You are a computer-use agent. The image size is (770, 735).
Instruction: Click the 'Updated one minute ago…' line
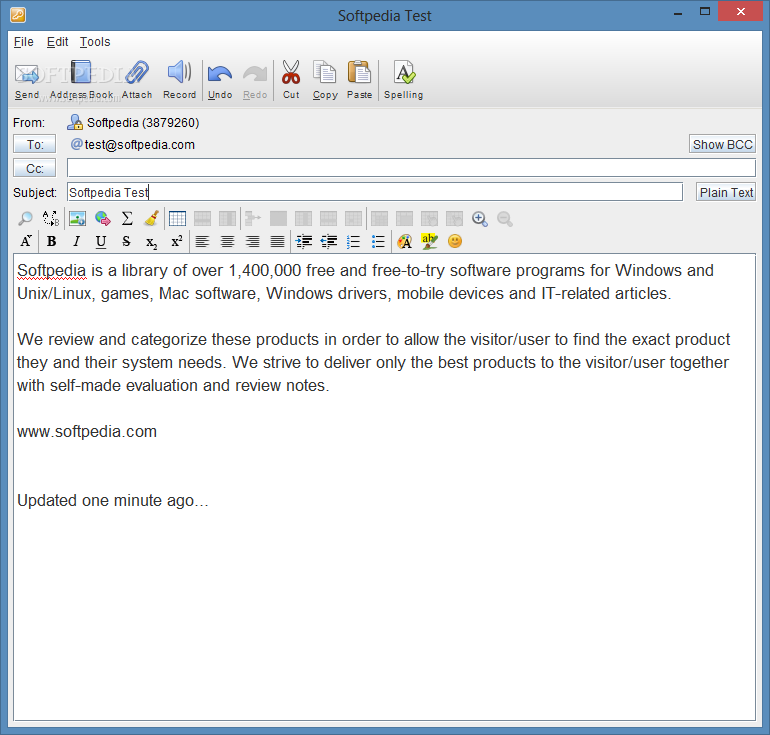coord(113,500)
